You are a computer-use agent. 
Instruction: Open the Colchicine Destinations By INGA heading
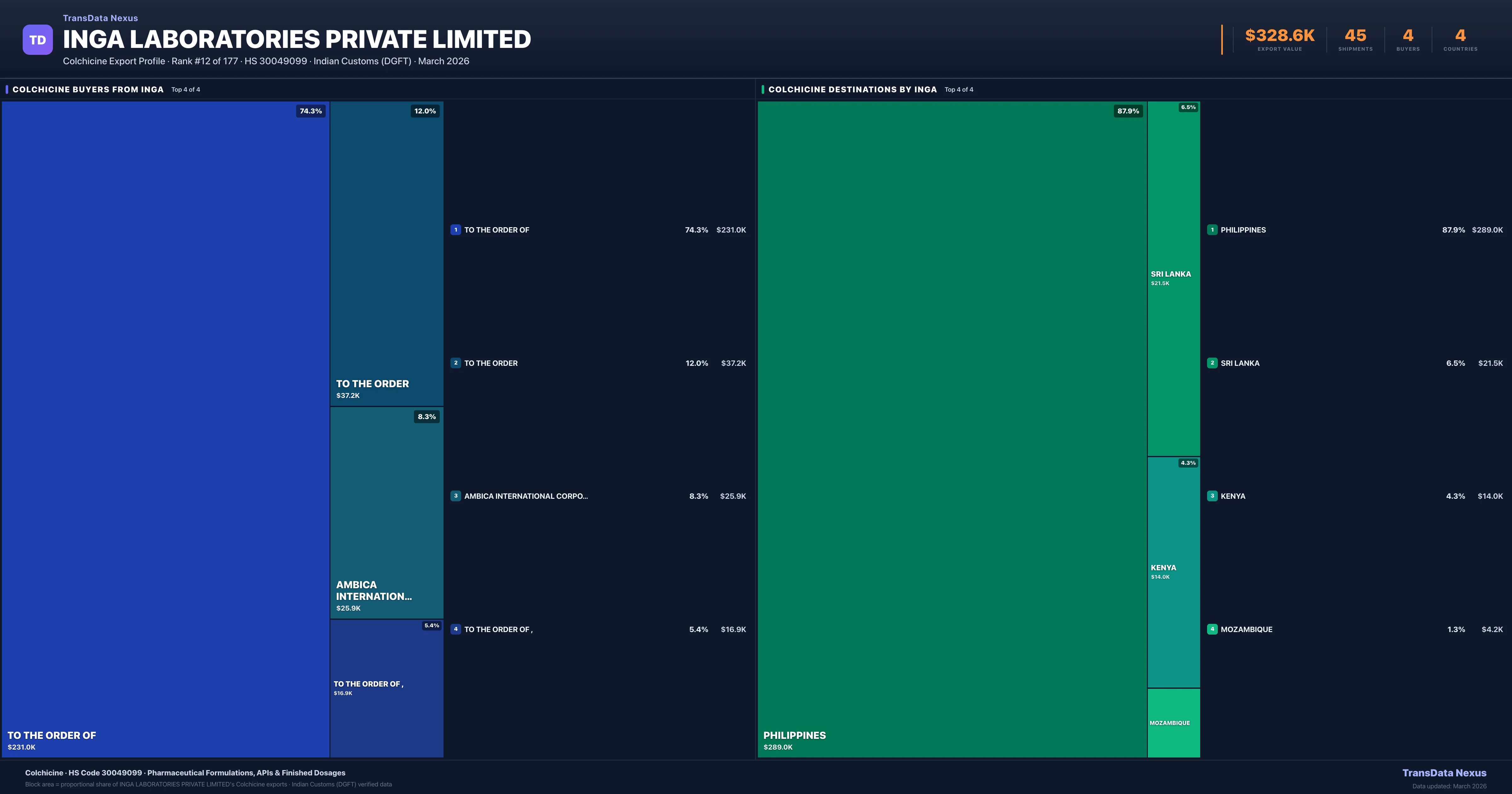[x=852, y=89]
